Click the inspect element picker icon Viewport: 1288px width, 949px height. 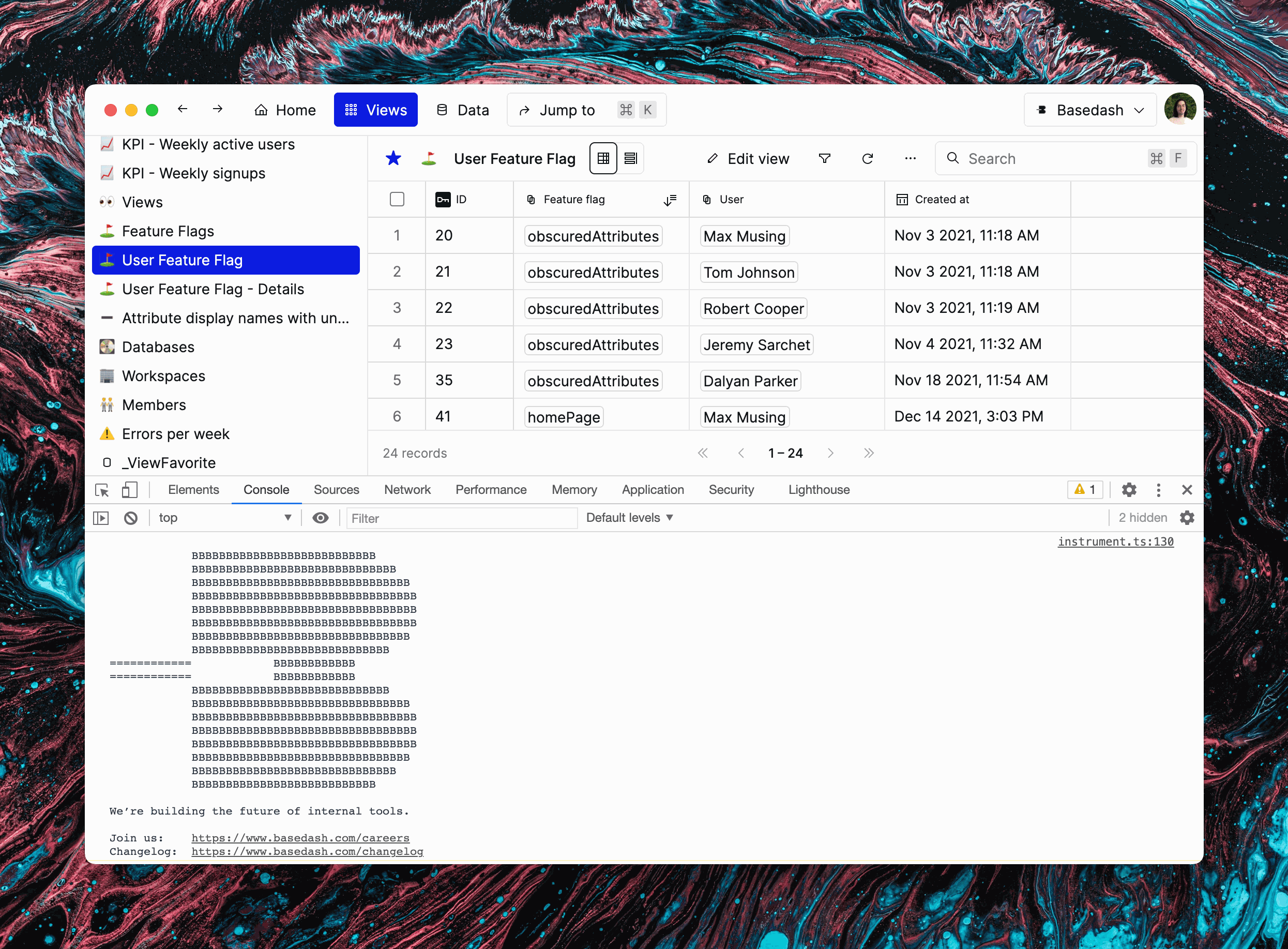click(x=102, y=489)
